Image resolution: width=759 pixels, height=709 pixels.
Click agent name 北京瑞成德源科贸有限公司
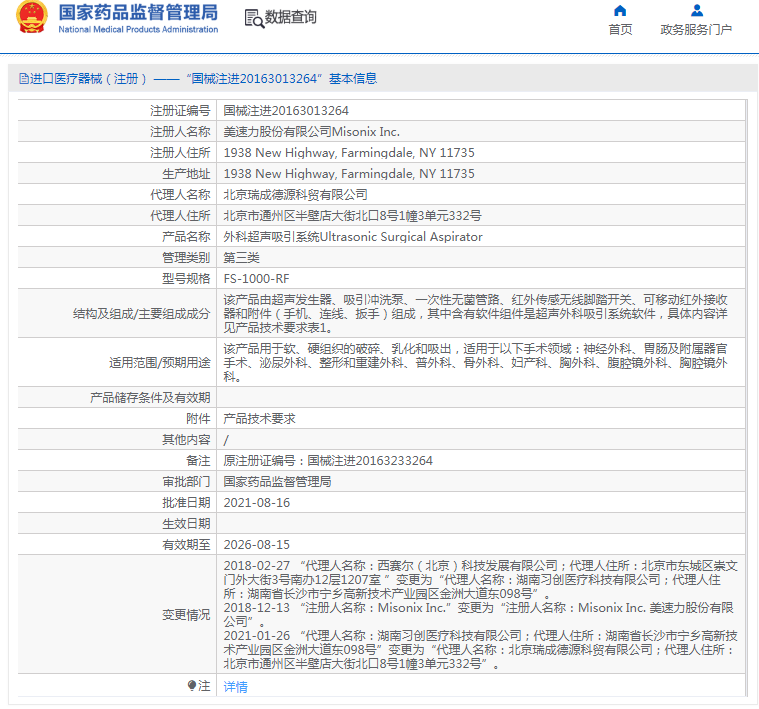[295, 195]
